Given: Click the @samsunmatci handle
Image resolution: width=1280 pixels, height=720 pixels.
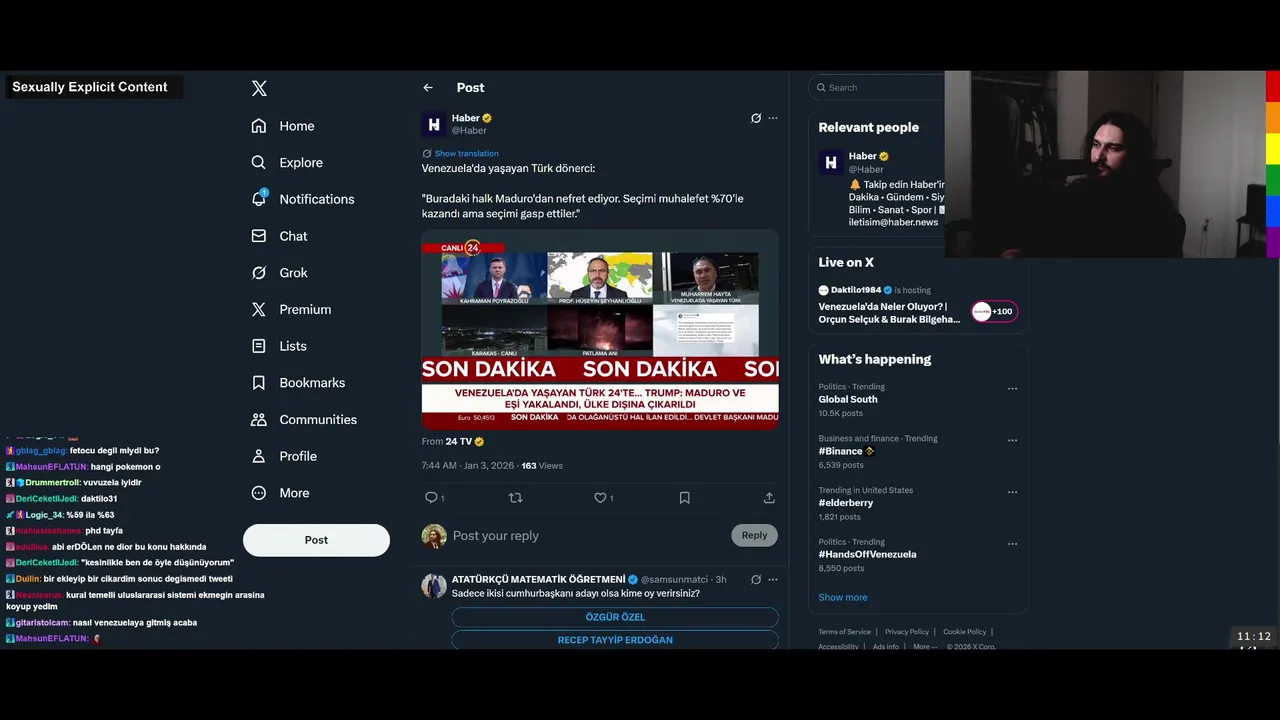Looking at the screenshot, I should click(674, 580).
